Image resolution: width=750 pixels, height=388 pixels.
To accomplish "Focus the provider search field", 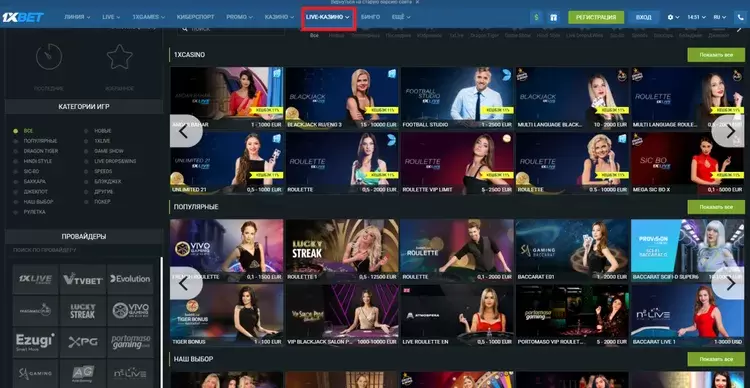I will tap(84, 250).
